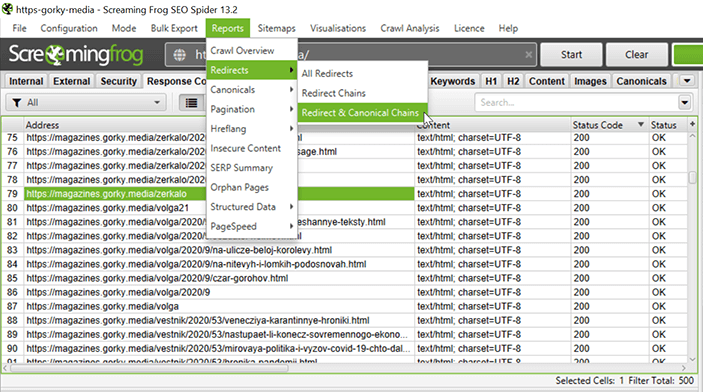
Task: Click the horizontal scrollbar thumb
Action: tap(149, 368)
